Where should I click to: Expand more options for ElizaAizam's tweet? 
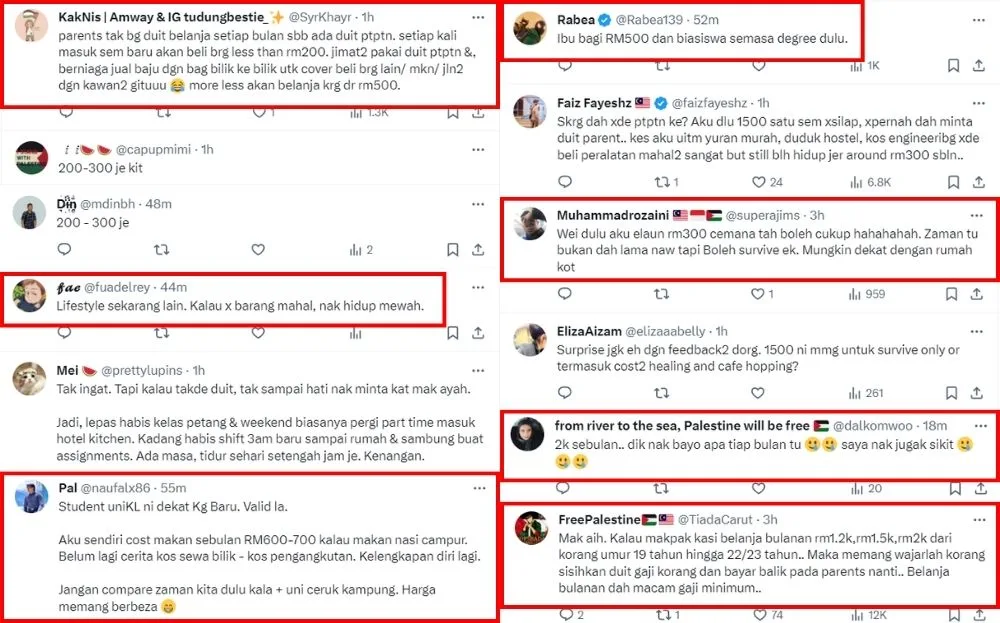click(978, 331)
